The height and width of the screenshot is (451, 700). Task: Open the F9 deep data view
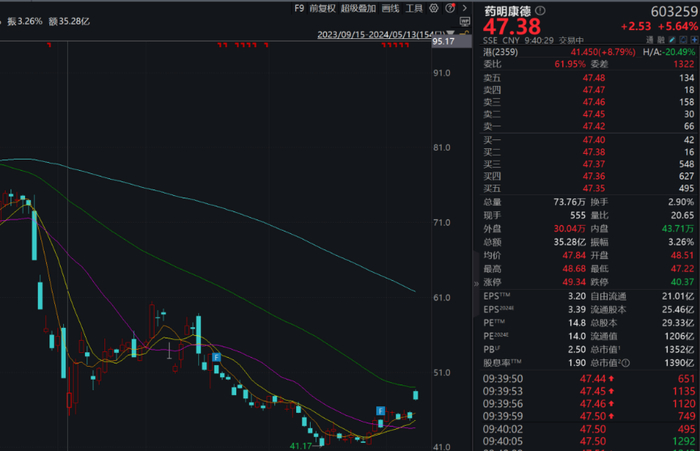299,8
